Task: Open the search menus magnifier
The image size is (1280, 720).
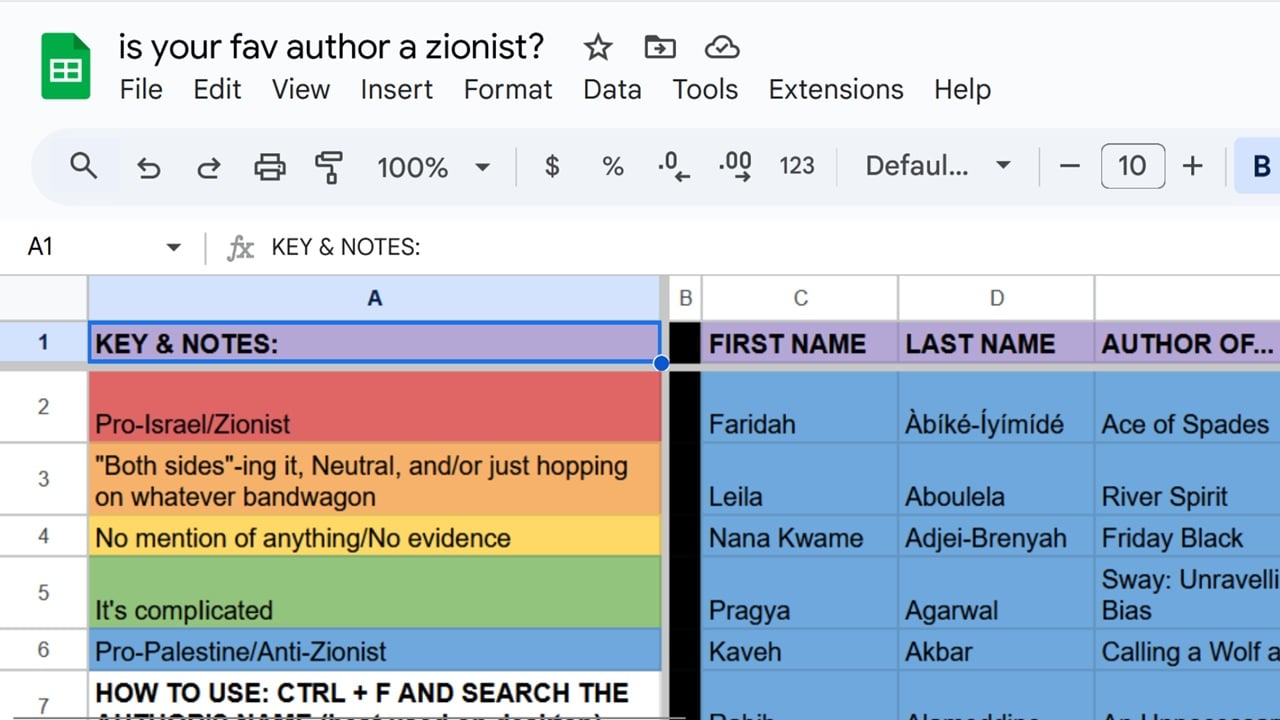Action: pyautogui.click(x=84, y=165)
